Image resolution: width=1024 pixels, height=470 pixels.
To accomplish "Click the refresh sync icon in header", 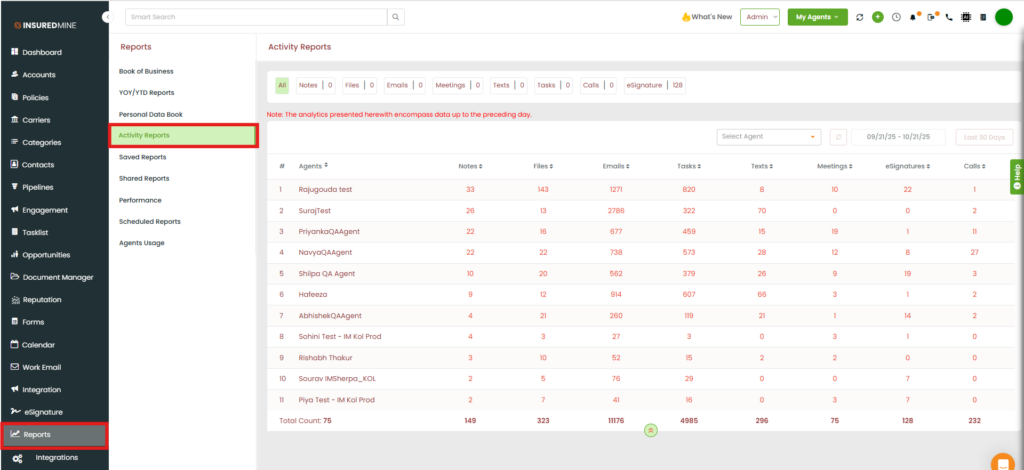I will (x=860, y=17).
